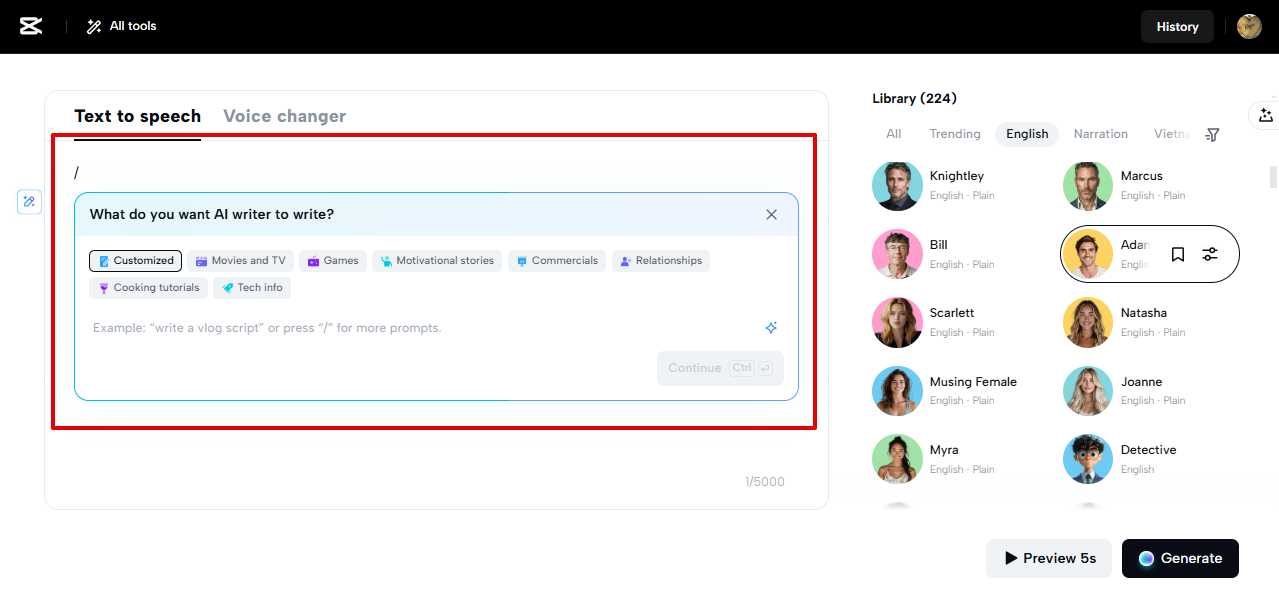Click the Adam voice avatar
1279x607 pixels.
tap(1087, 254)
